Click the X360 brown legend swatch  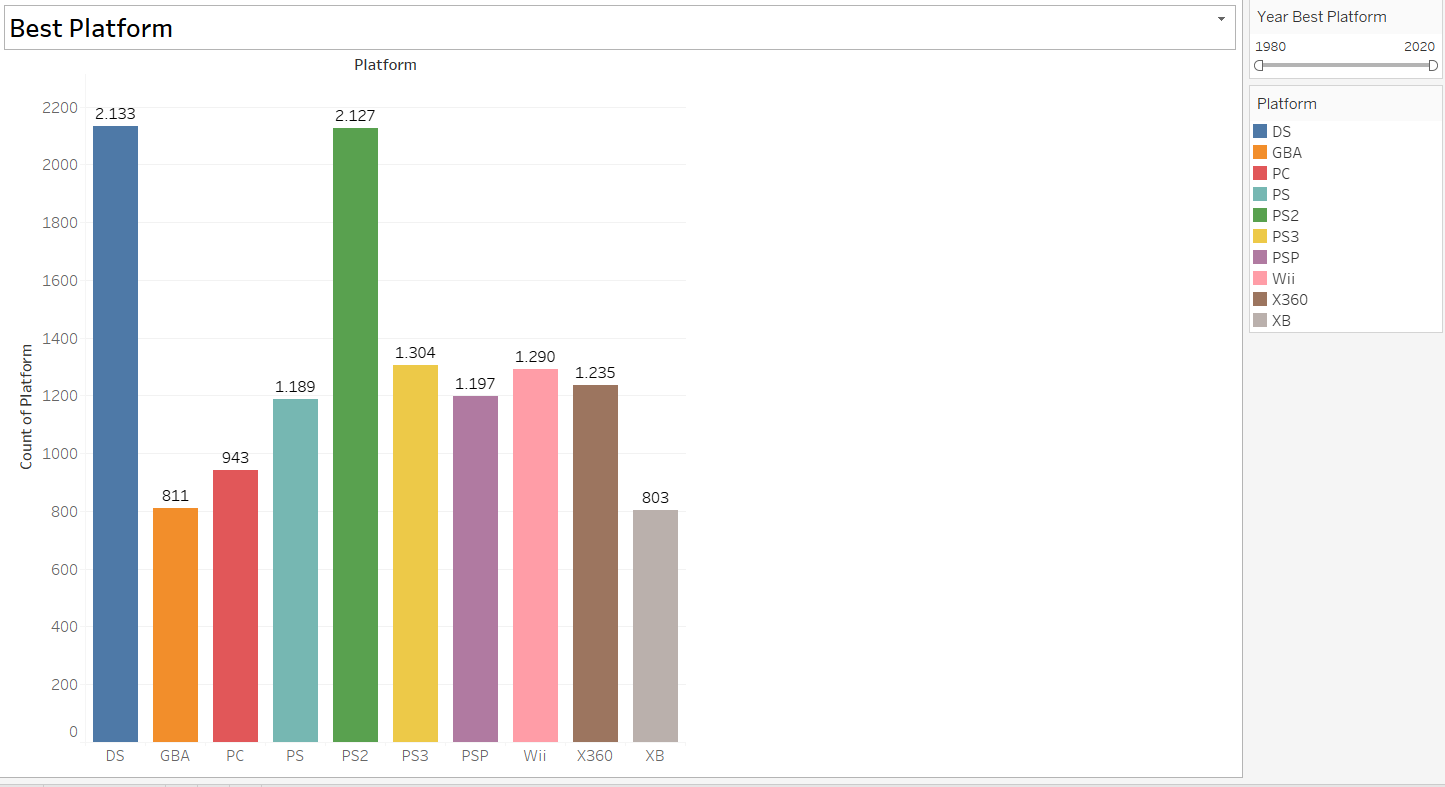1260,299
